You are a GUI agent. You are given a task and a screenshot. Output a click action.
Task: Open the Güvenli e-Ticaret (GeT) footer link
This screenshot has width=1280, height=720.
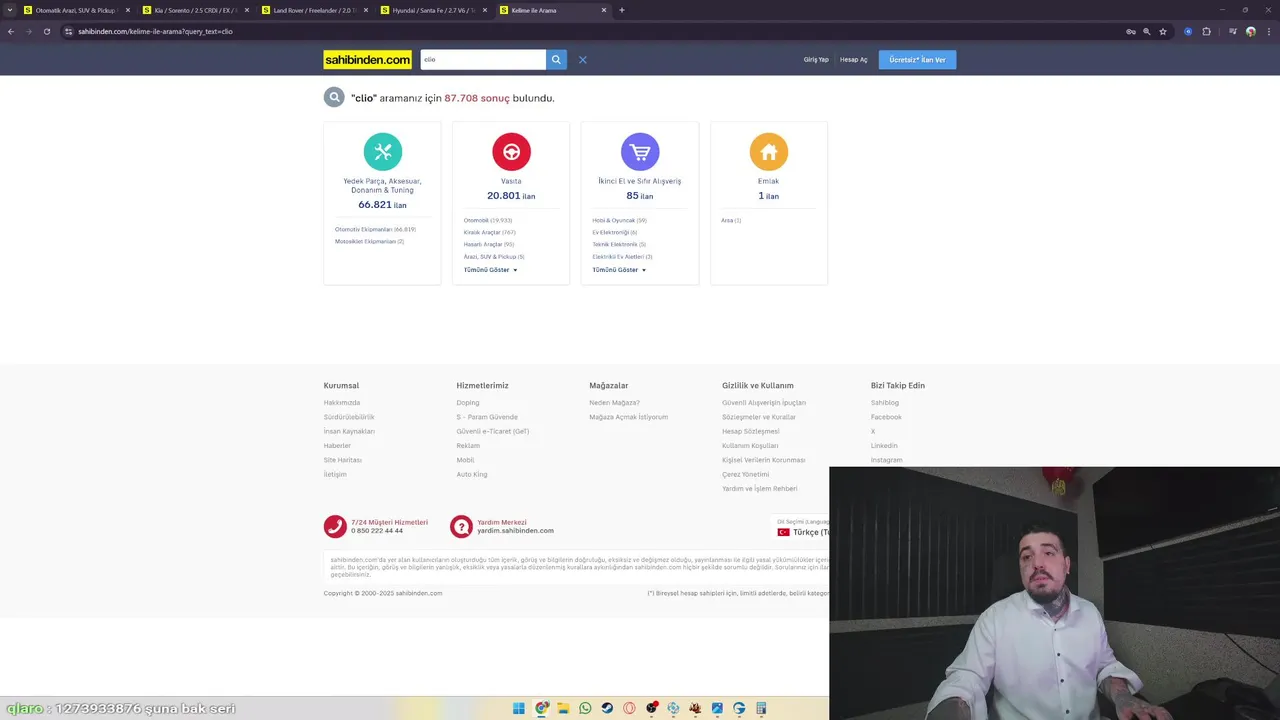pos(493,431)
